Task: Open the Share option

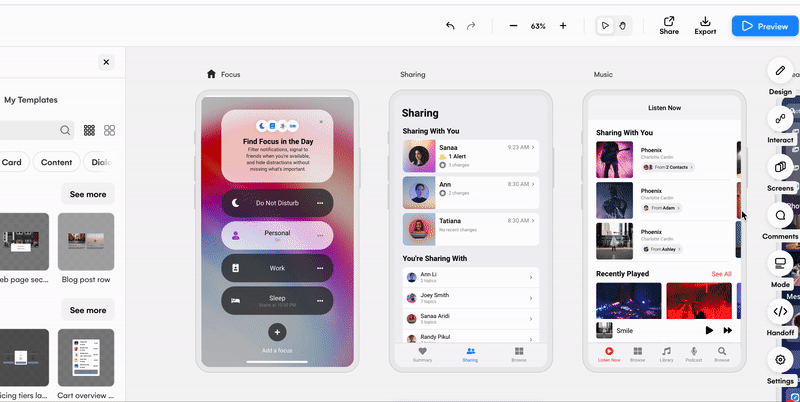Action: pos(669,26)
